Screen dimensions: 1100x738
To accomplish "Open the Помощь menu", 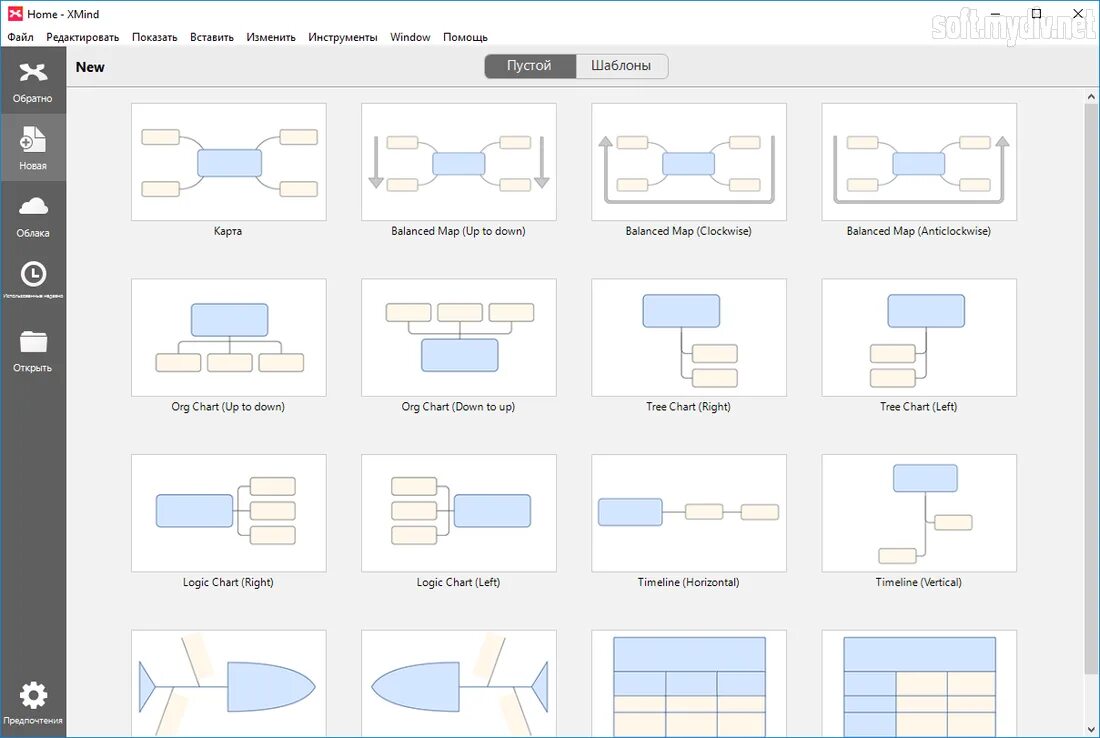I will click(465, 37).
